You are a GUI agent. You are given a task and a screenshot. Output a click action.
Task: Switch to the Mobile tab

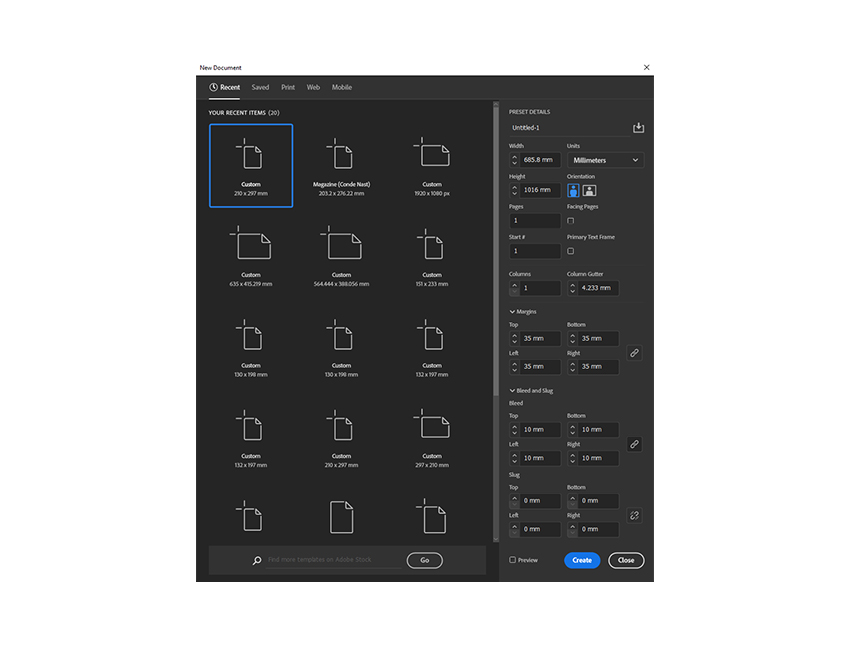342,87
